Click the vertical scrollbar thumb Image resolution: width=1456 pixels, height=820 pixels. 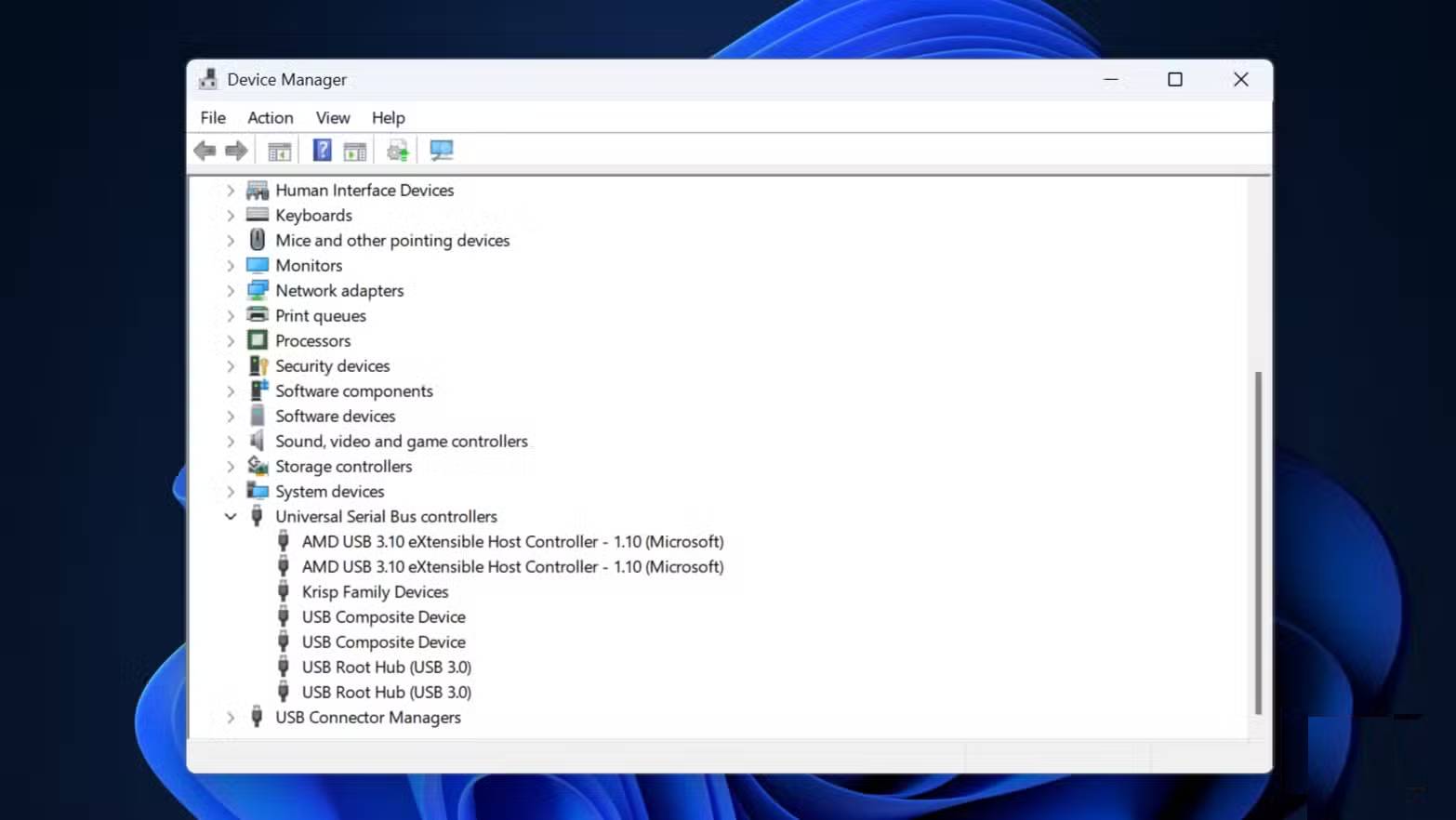(1258, 542)
